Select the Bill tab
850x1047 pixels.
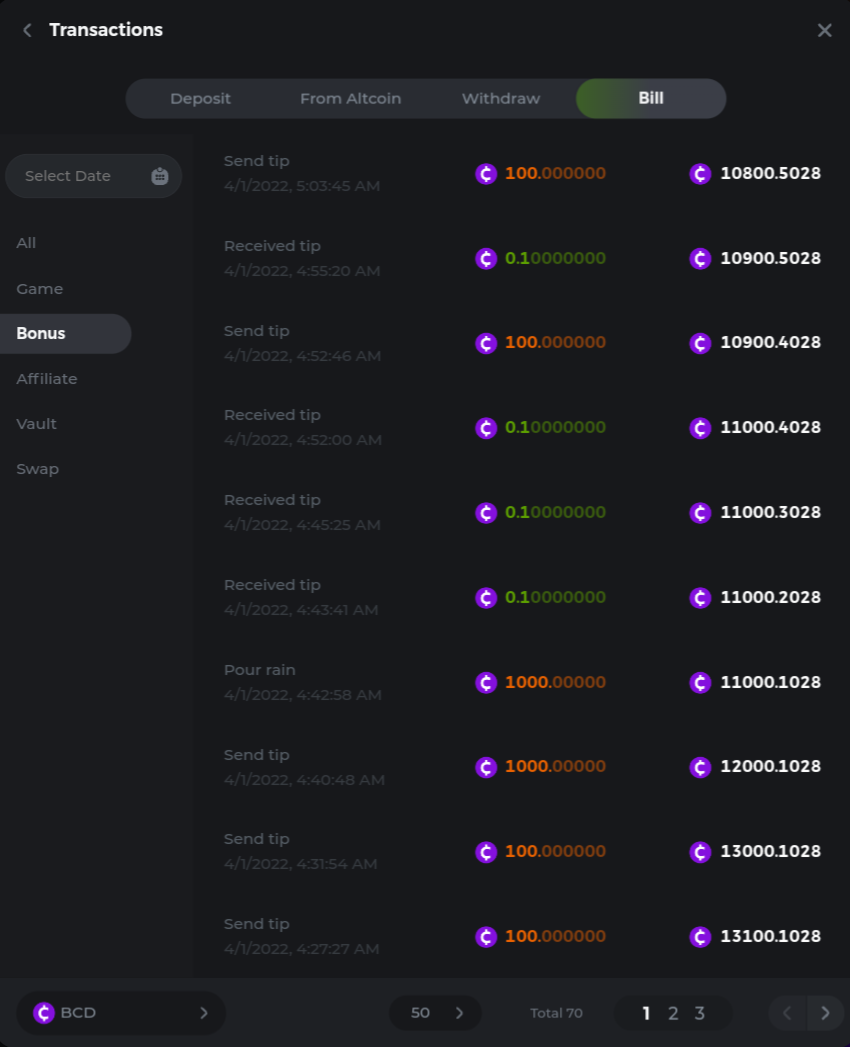pos(650,99)
